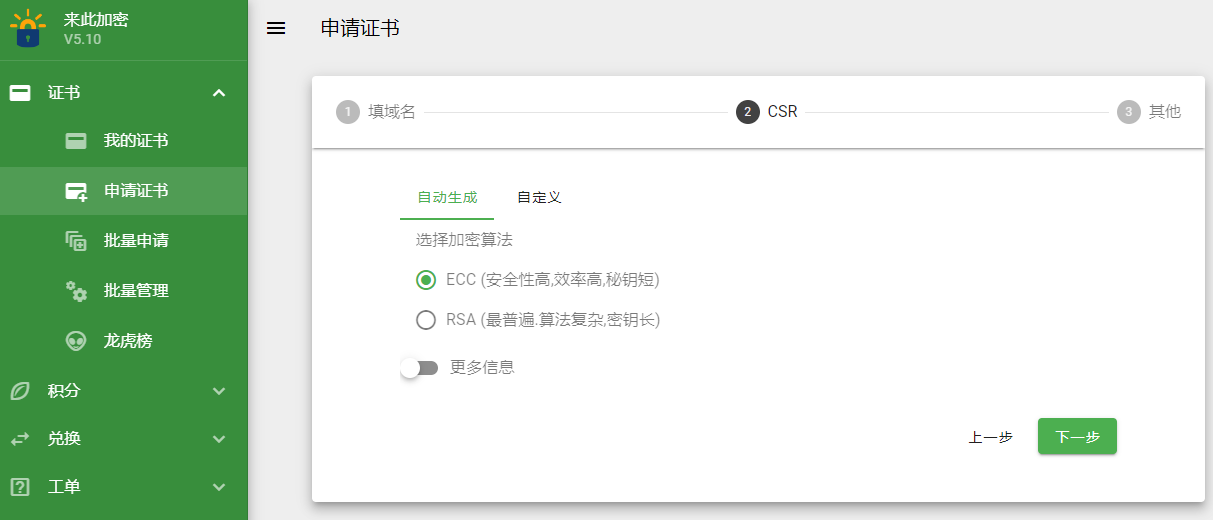Click the 批量申请 copy-plus icon
Screen dimensions: 1213x520
click(x=76, y=241)
